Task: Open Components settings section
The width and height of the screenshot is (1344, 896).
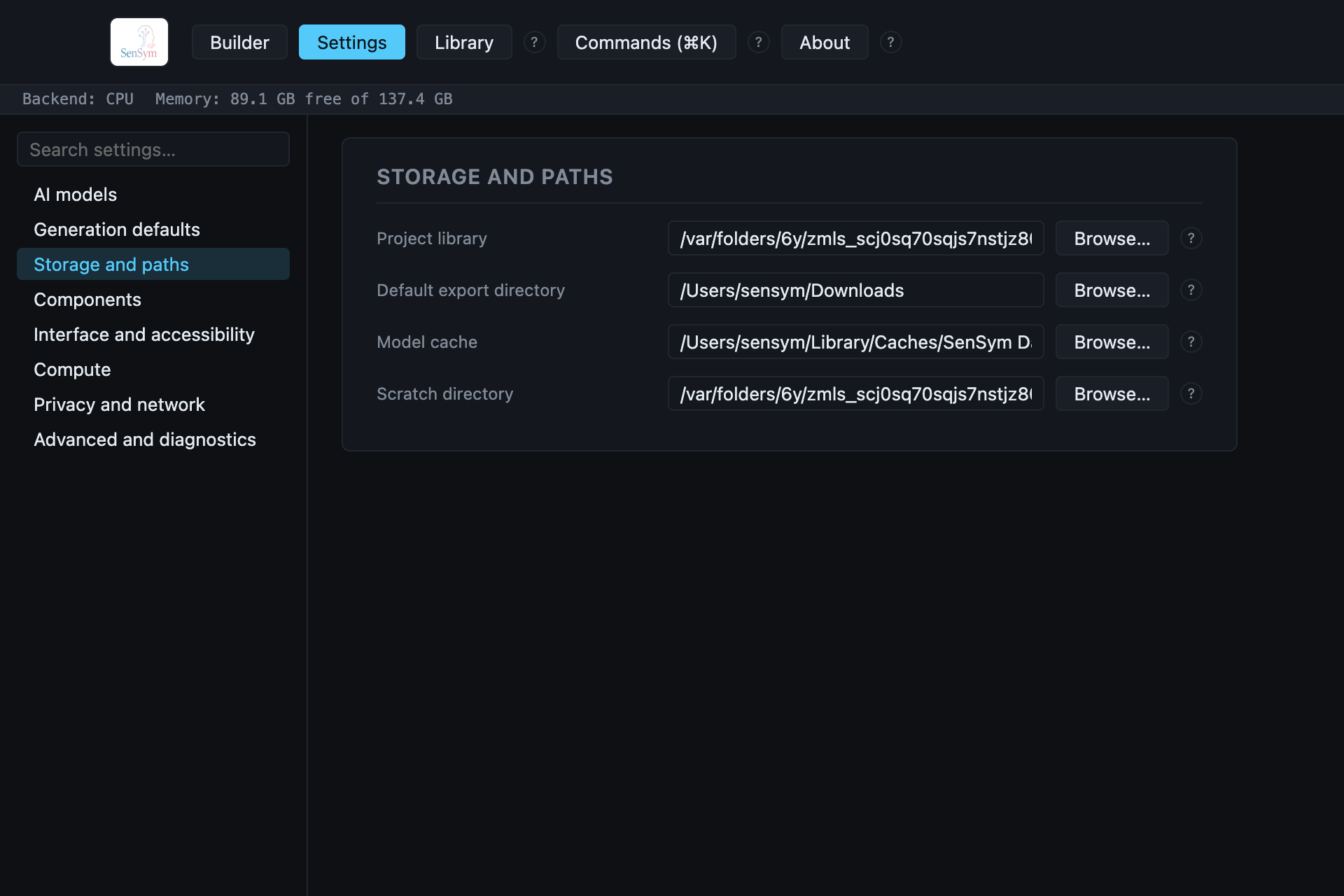Action: click(x=153, y=299)
